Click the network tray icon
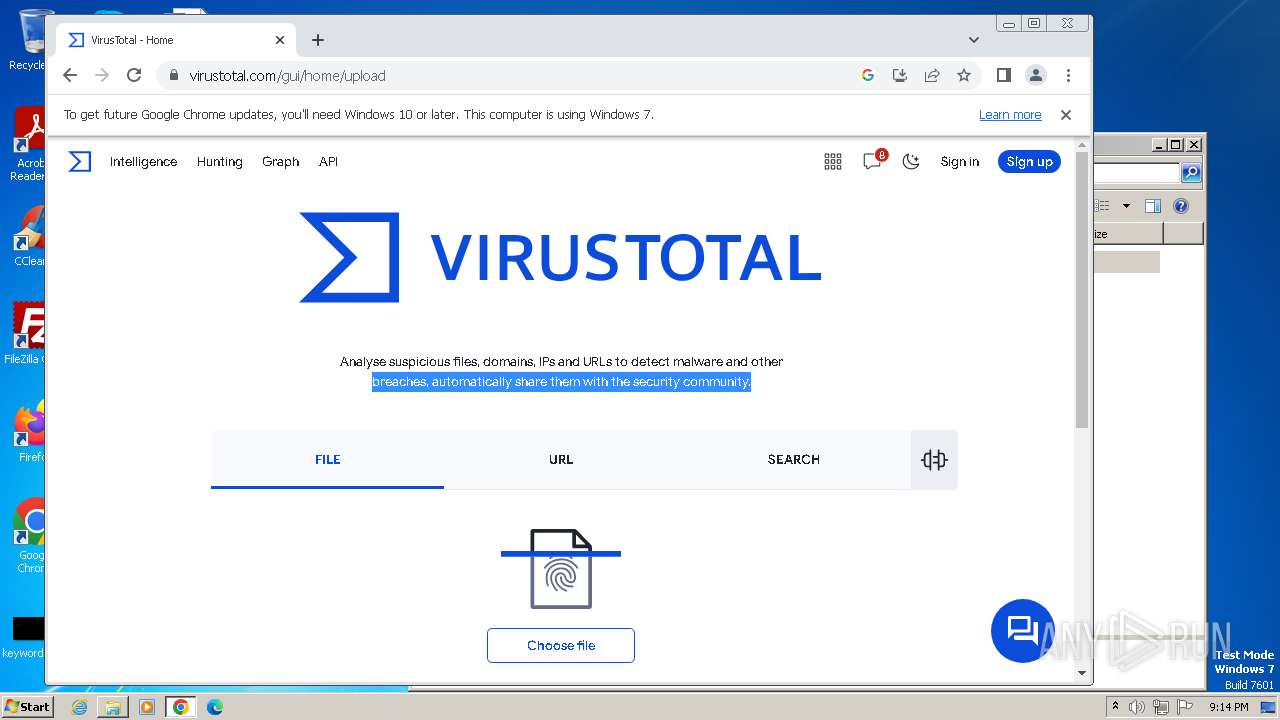Image resolution: width=1280 pixels, height=720 pixels. click(1160, 707)
